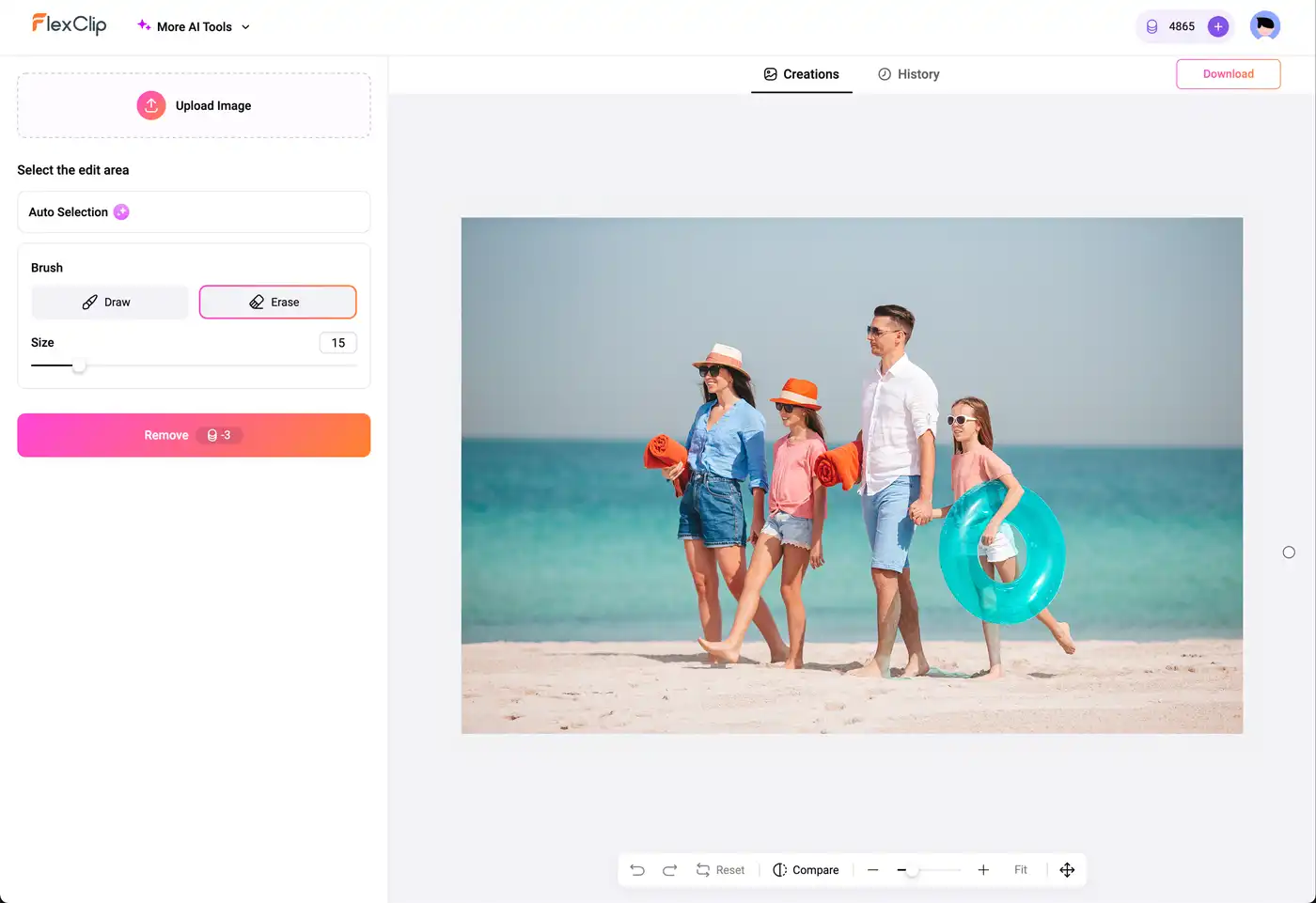This screenshot has width=1316, height=903.
Task: Switch to the History tab
Action: tap(909, 74)
